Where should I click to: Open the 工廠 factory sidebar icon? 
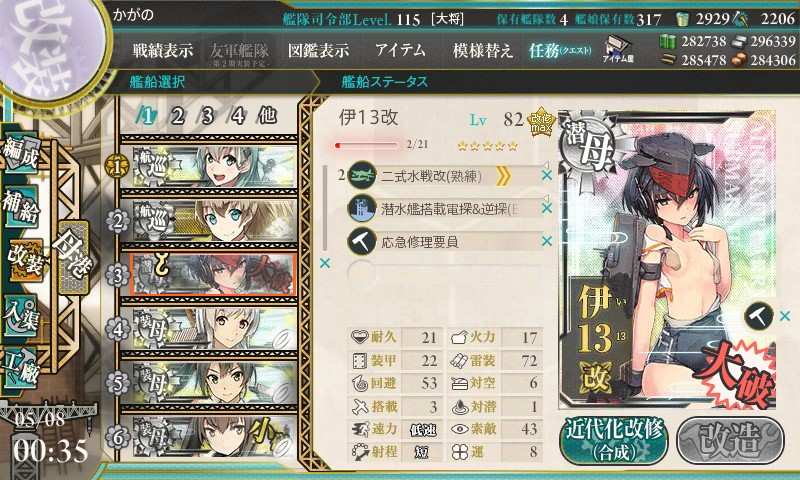(x=21, y=368)
